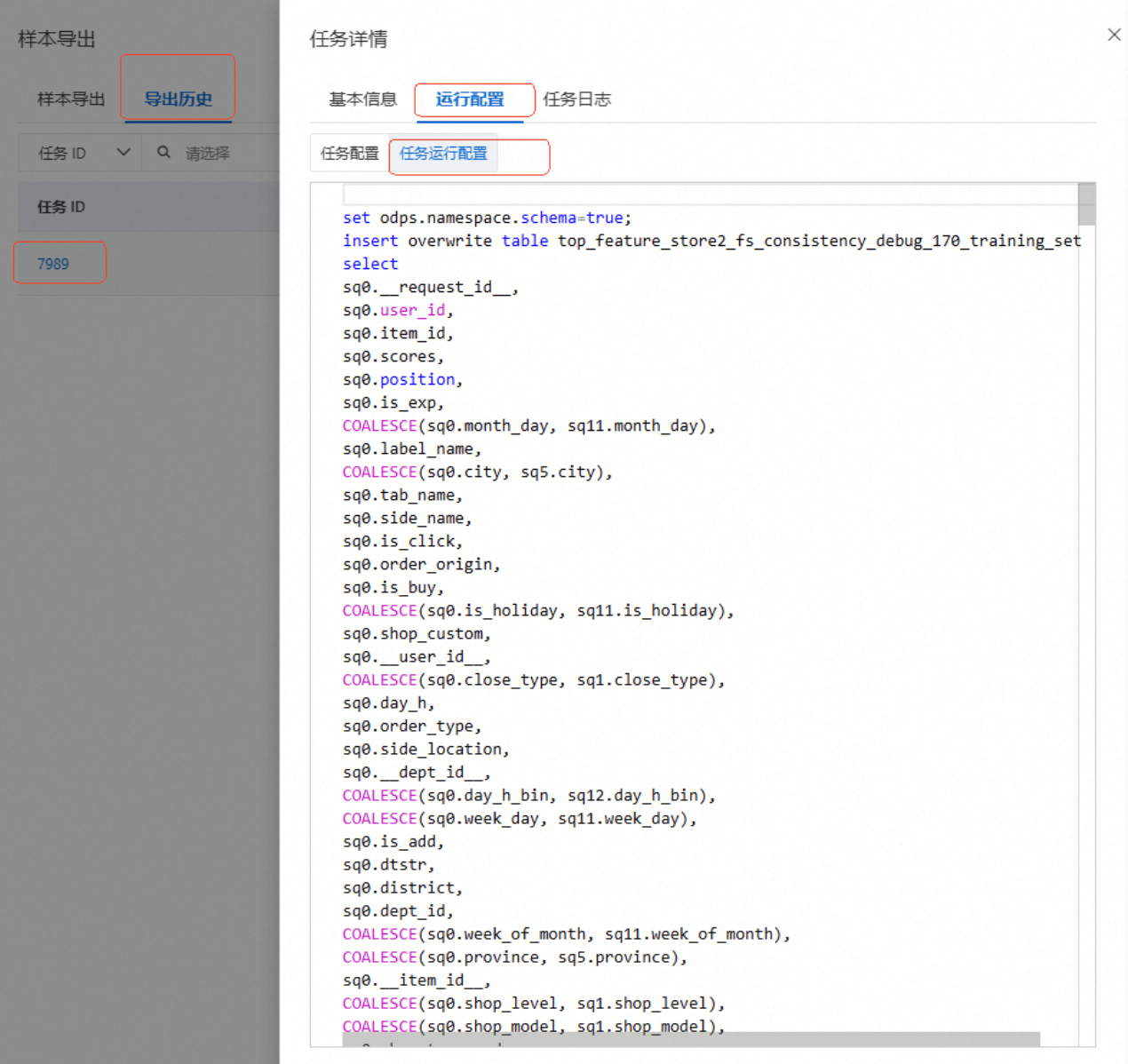Go to the 任务日志 tab

pos(577,99)
